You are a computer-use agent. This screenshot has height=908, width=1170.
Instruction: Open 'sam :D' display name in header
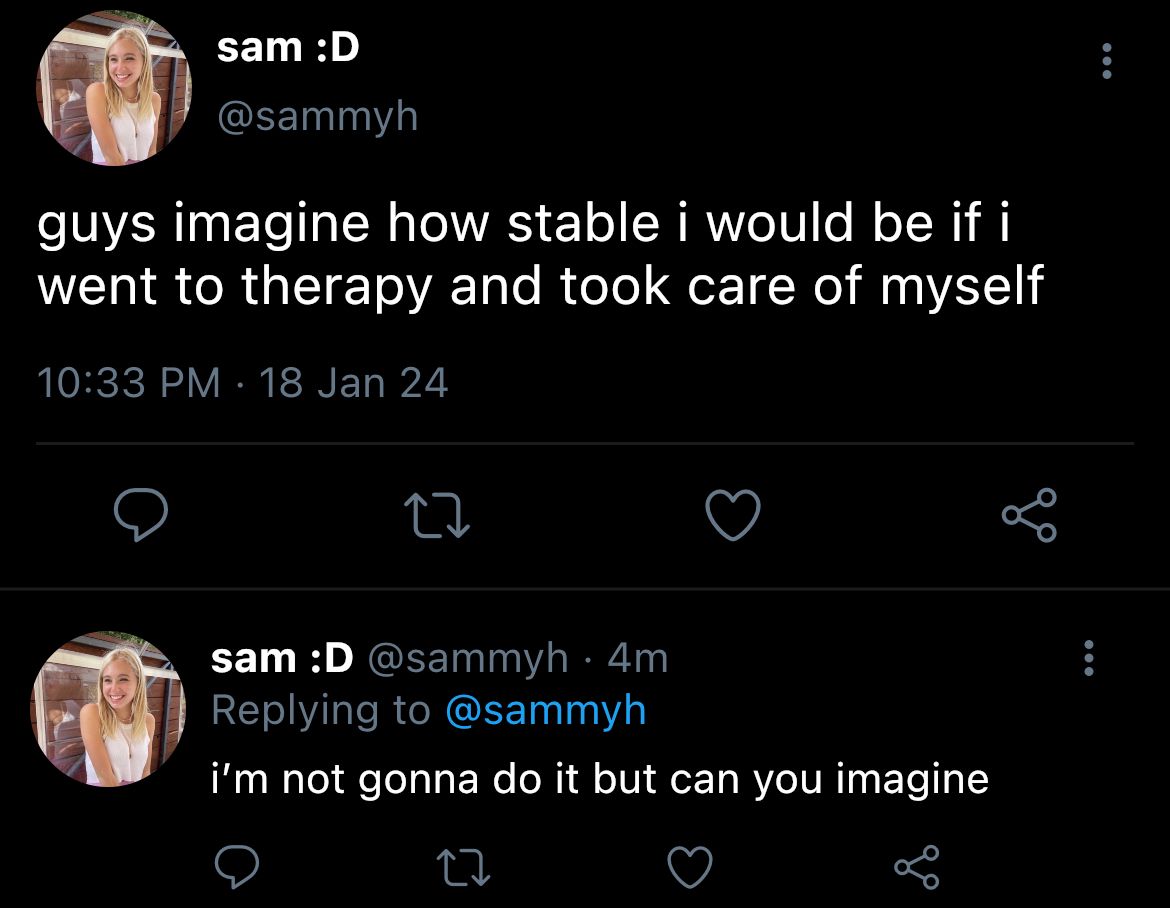tap(288, 48)
